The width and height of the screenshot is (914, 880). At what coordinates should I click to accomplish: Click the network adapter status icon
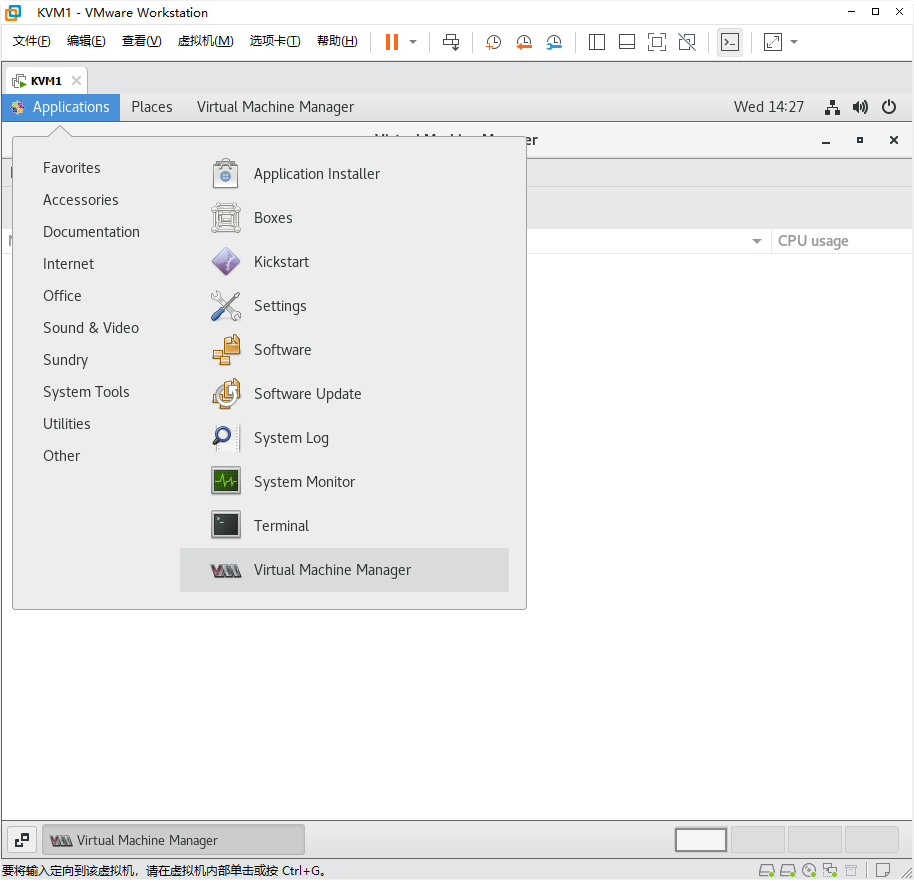(x=830, y=871)
